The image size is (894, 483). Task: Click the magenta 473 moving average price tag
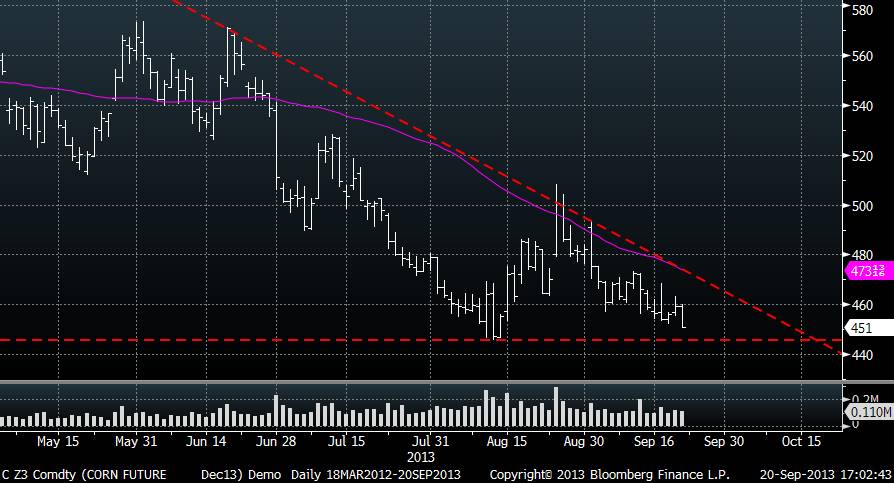865,270
